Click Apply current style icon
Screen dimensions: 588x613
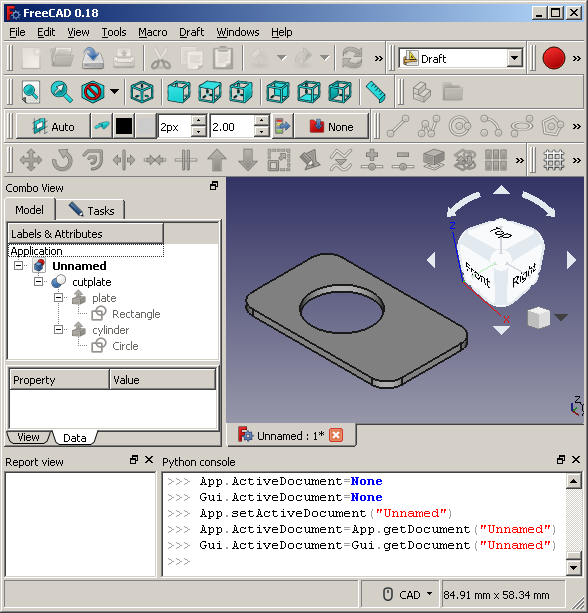tap(282, 126)
